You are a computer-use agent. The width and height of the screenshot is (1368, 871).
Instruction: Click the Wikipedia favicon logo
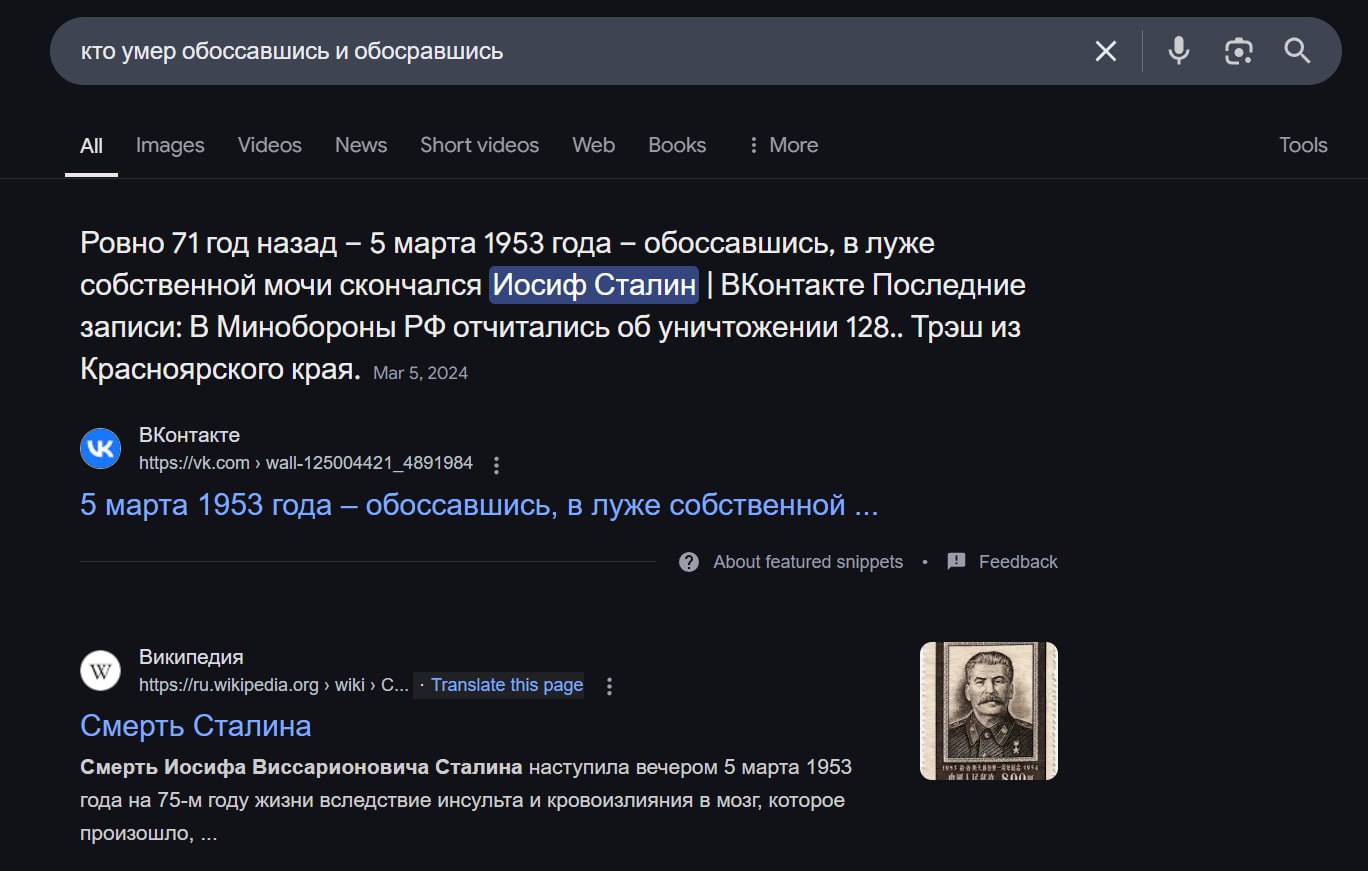[100, 670]
